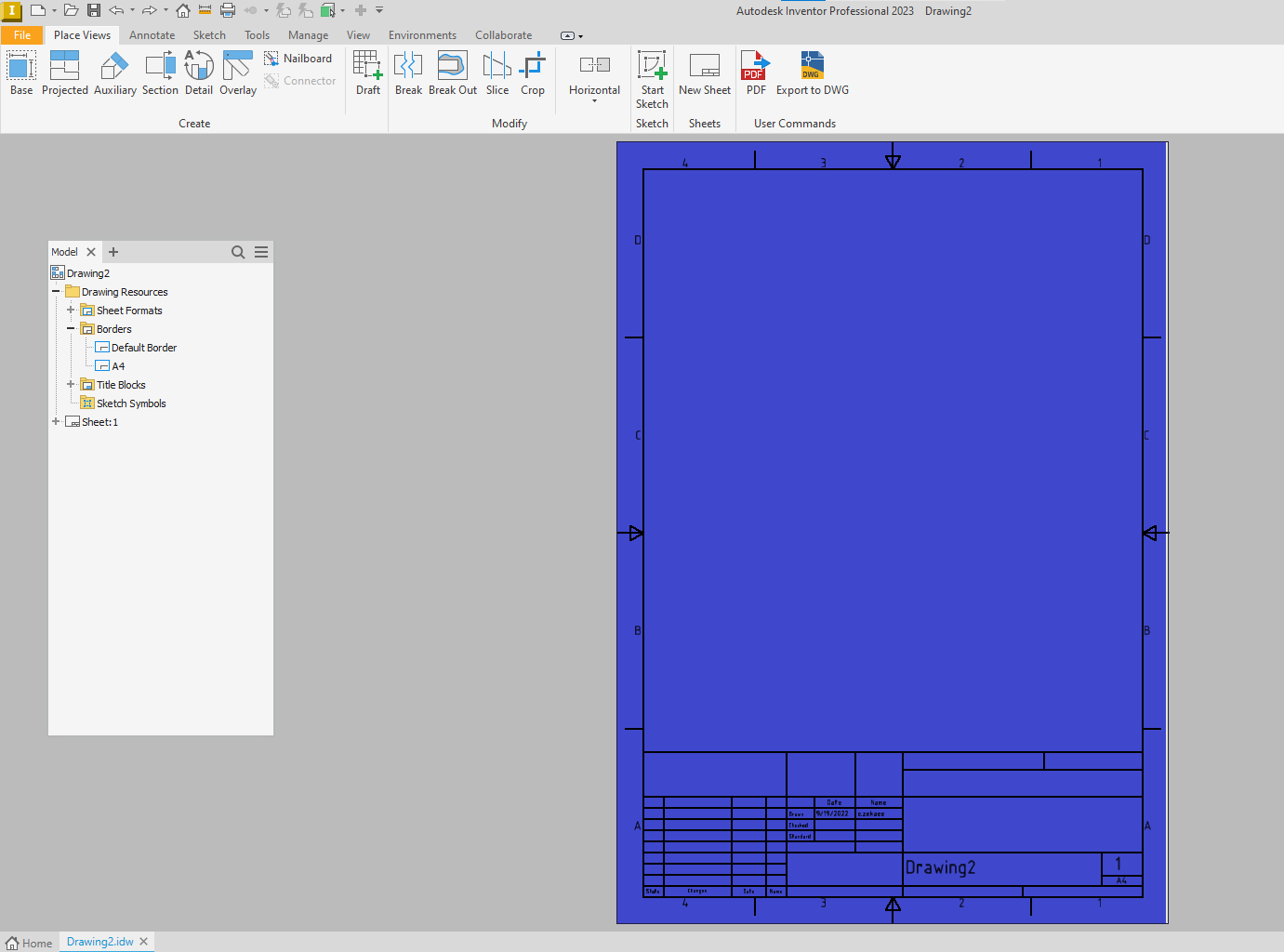Click the Redo icon

149,10
